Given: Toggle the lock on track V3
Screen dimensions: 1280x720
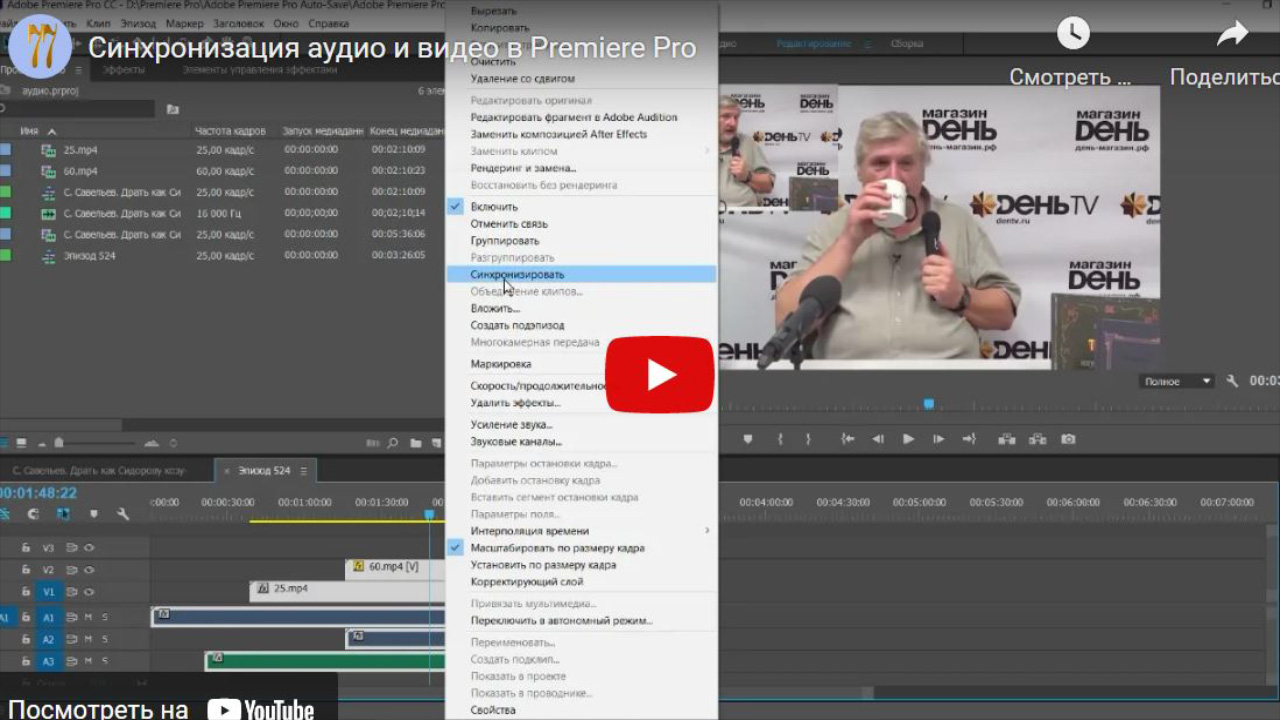Looking at the screenshot, I should click(x=26, y=548).
